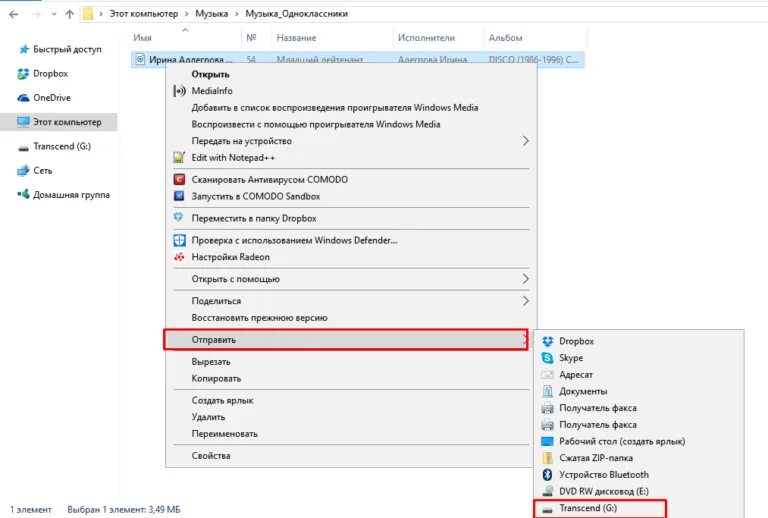Click the Back navigation arrow
The image size is (768, 518).
coord(14,14)
